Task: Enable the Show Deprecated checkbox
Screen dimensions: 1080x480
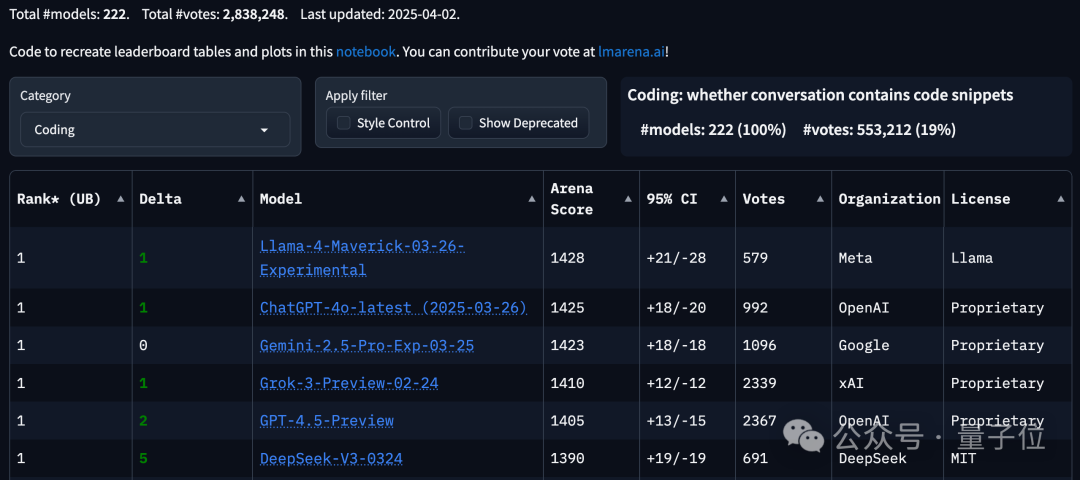Action: tap(466, 123)
